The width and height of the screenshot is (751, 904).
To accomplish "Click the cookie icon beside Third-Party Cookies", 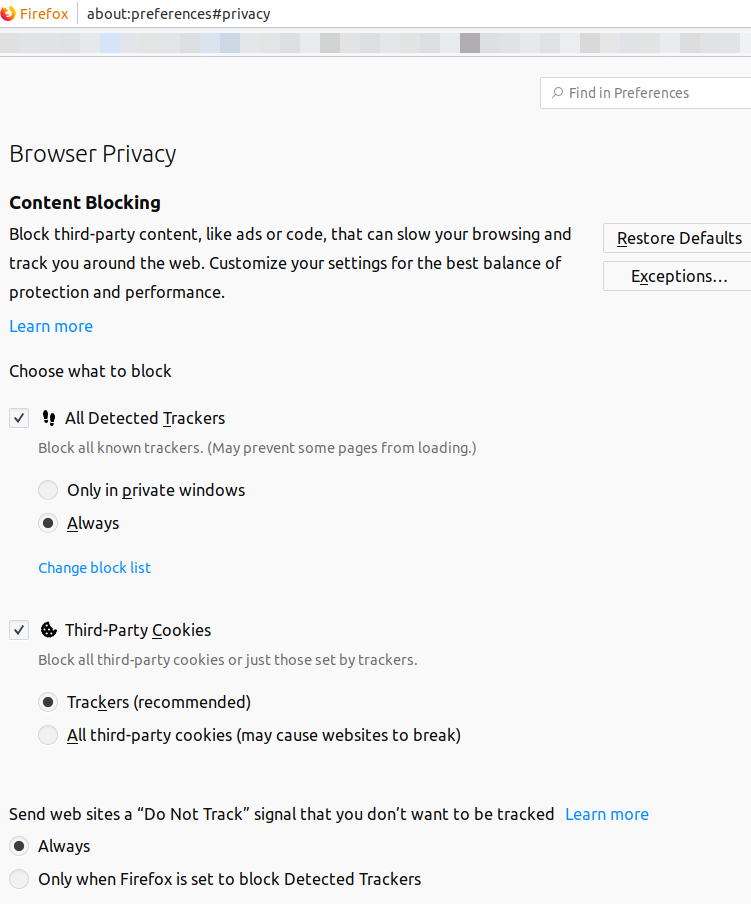I will [48, 630].
